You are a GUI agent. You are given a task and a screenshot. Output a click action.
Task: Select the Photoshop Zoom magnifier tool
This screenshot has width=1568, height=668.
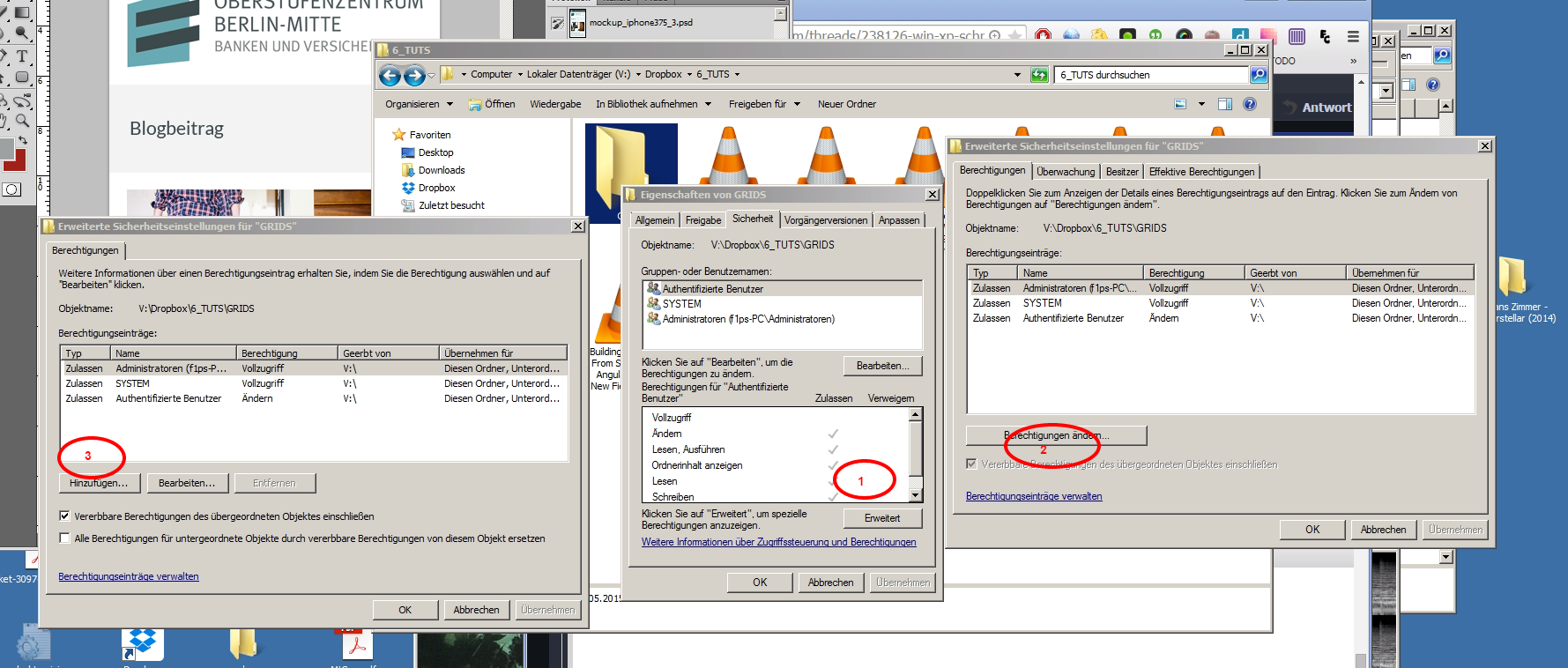click(x=22, y=121)
